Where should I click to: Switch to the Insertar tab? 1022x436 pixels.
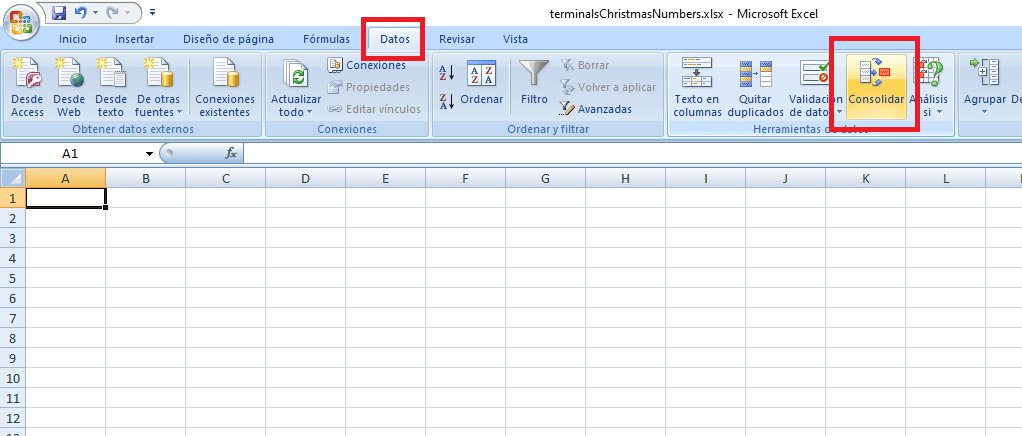point(134,39)
